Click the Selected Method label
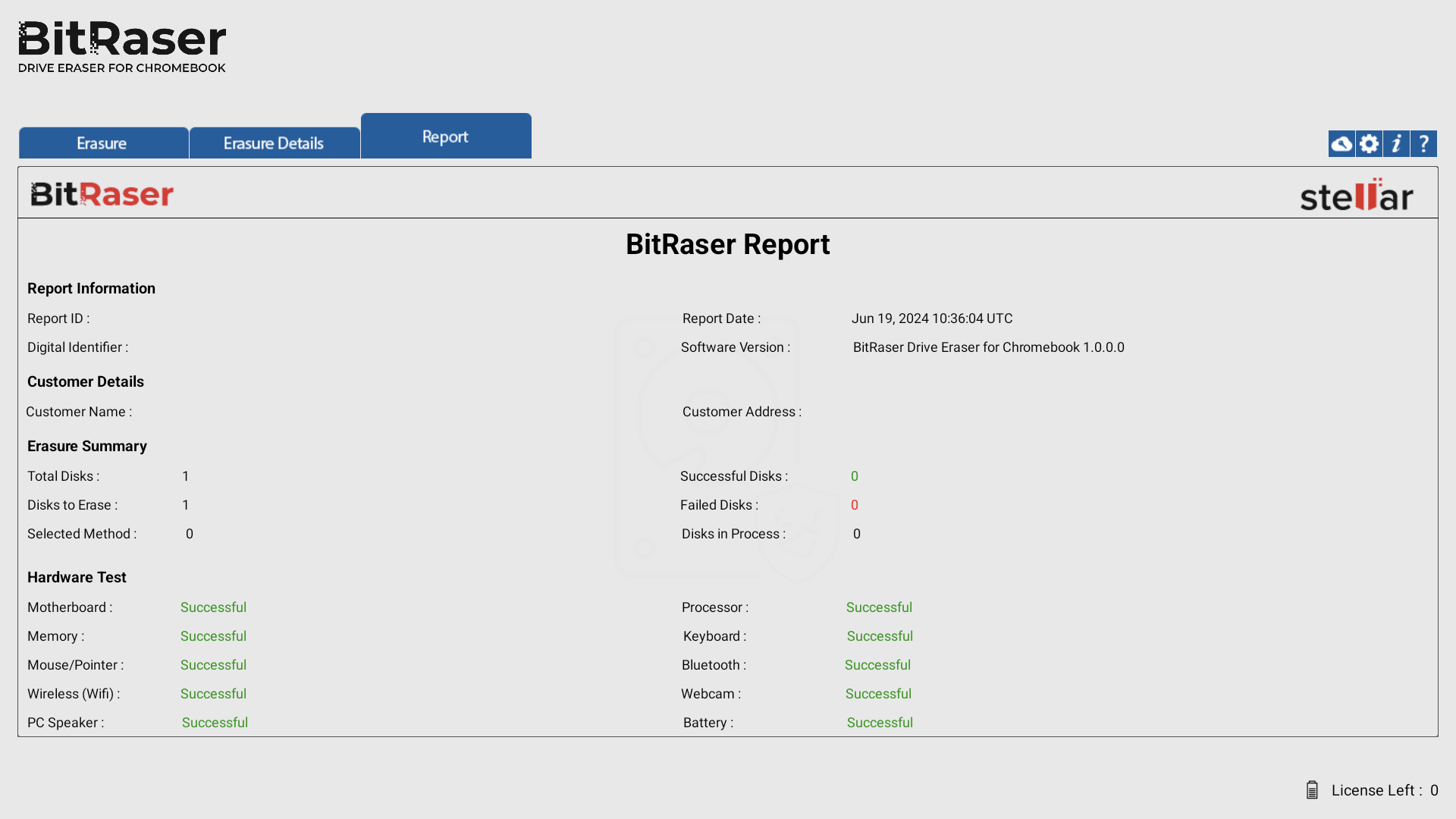Screen dimensions: 1456x819 (82, 534)
